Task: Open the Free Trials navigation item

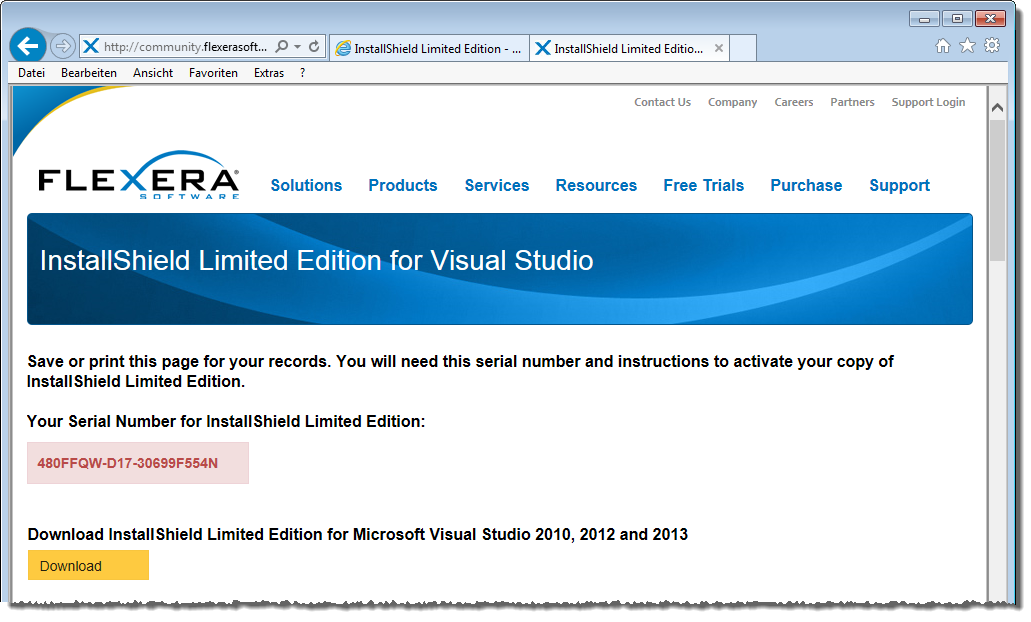Action: pyautogui.click(x=704, y=185)
